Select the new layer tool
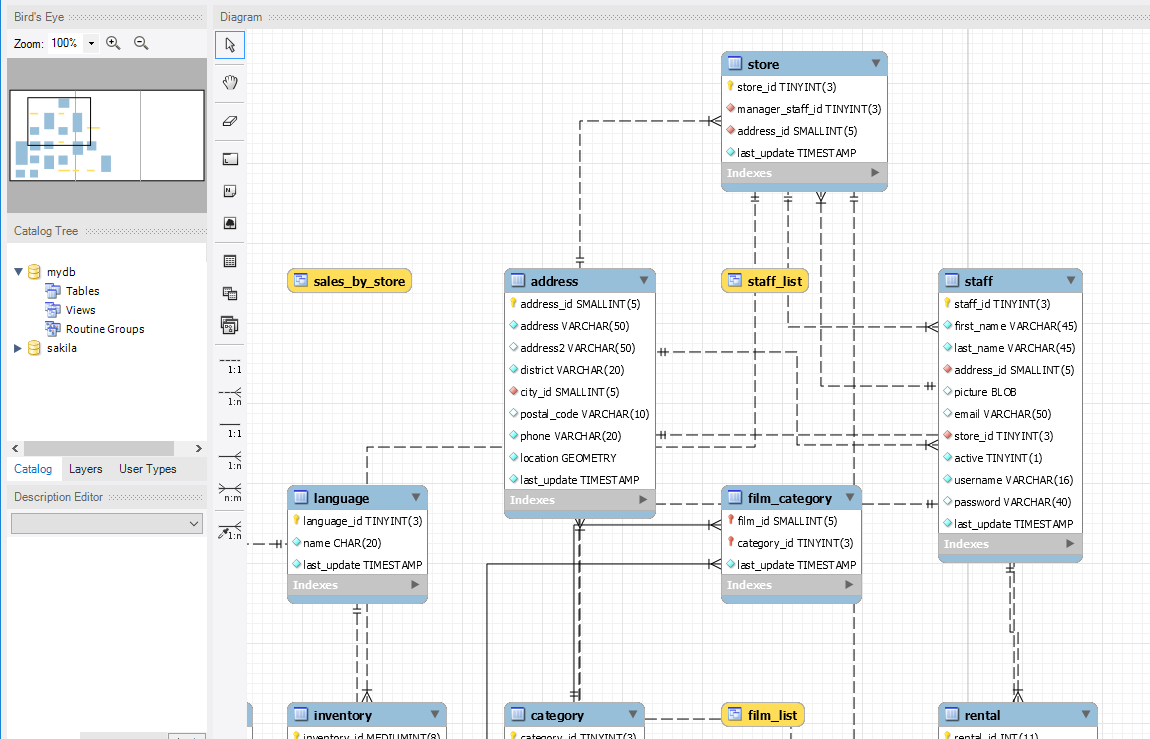Screen dimensions: 1150x739 [230, 159]
